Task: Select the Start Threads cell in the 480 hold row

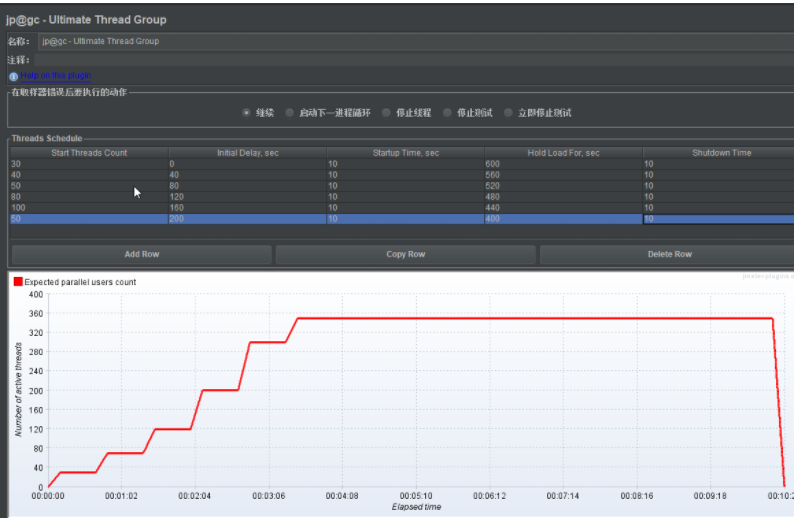Action: pos(89,197)
